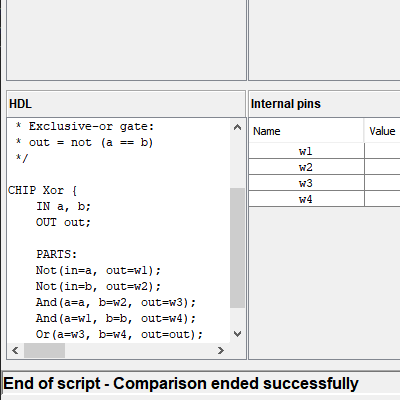Image resolution: width=400 pixels, height=400 pixels.
Task: Click the HDL horizontal scroll right arrow
Action: [221, 350]
